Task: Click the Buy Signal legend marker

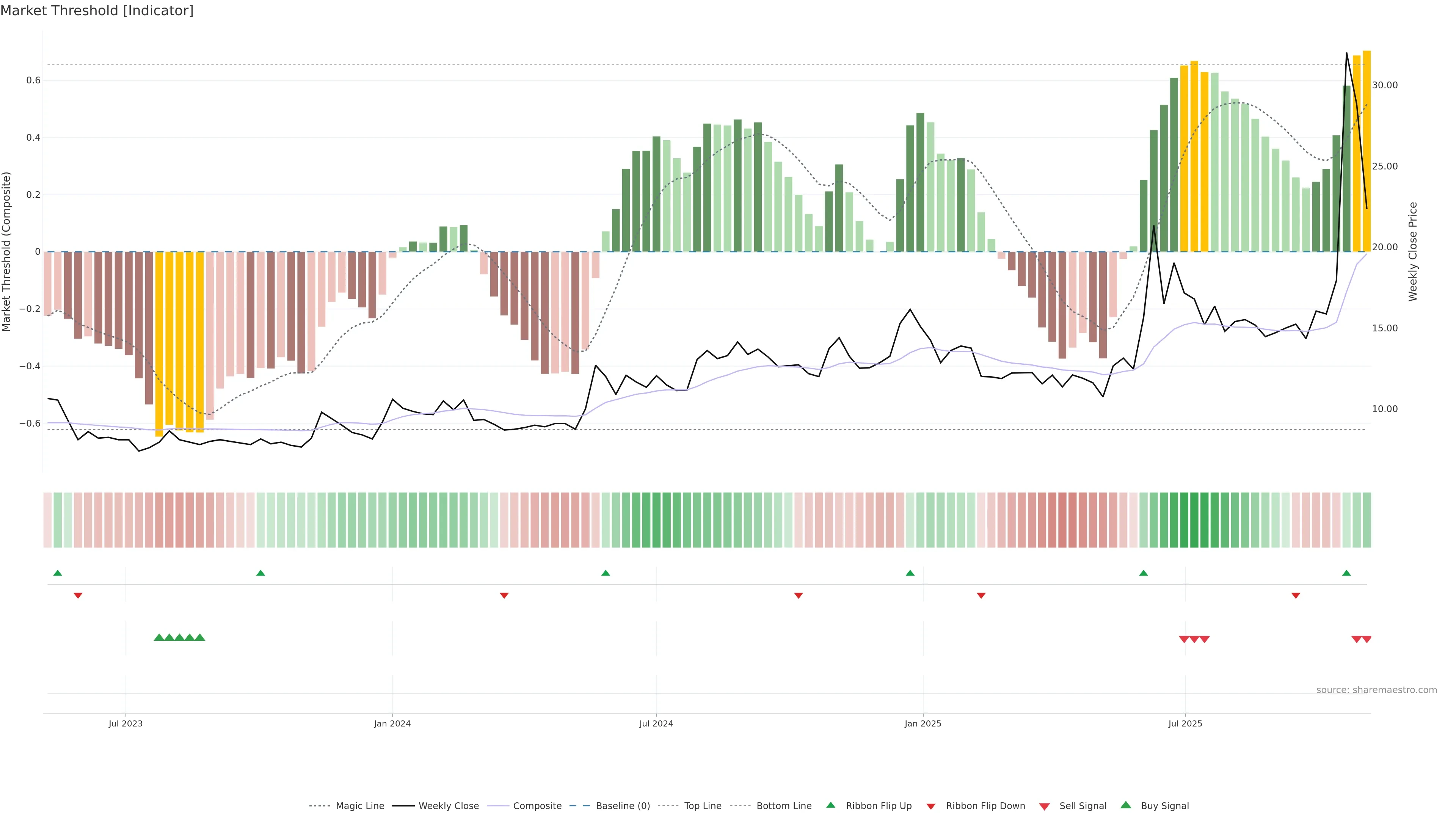Action: (1125, 805)
